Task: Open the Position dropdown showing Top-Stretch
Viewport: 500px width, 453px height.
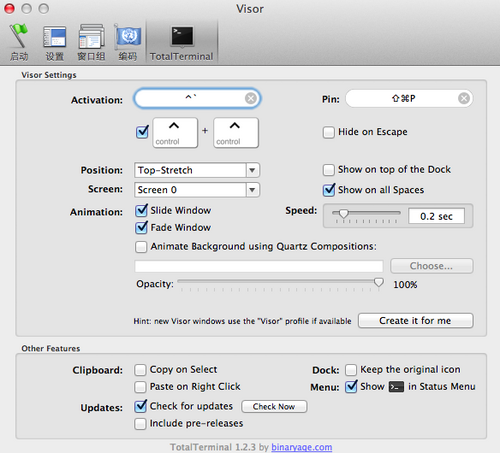Action: (x=197, y=170)
